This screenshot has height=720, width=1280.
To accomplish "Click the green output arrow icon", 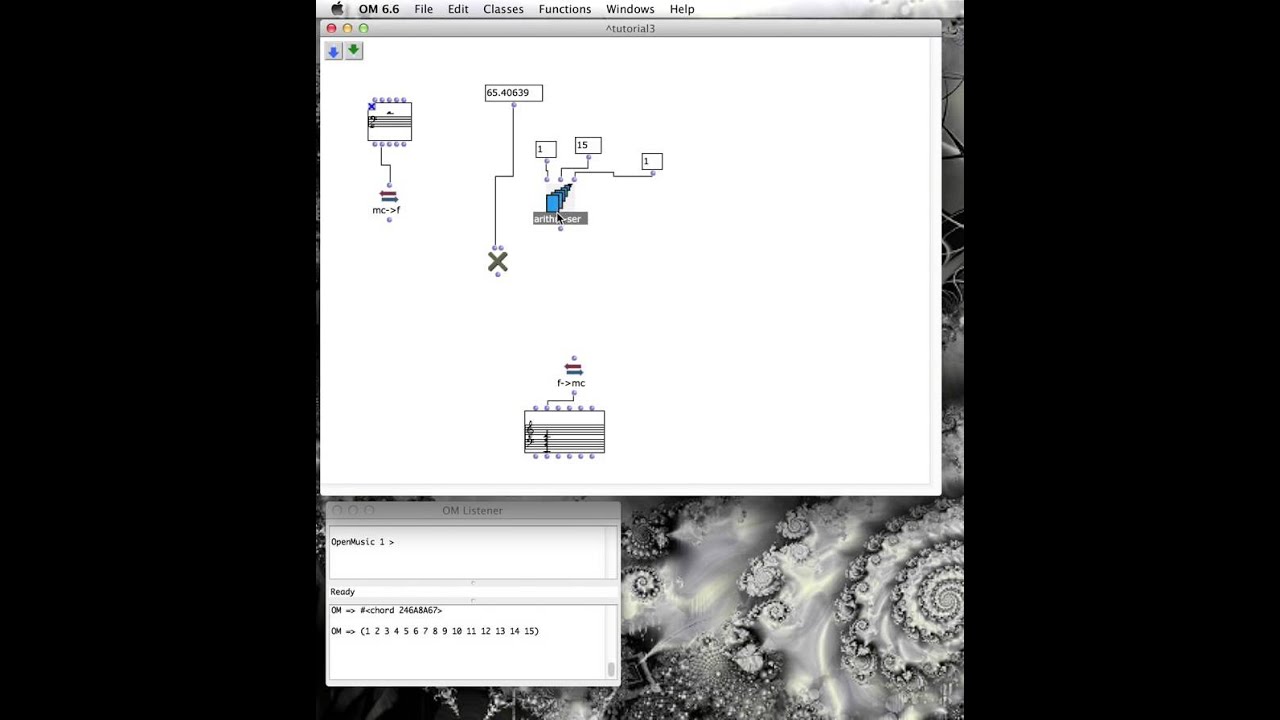I will click(x=354, y=51).
